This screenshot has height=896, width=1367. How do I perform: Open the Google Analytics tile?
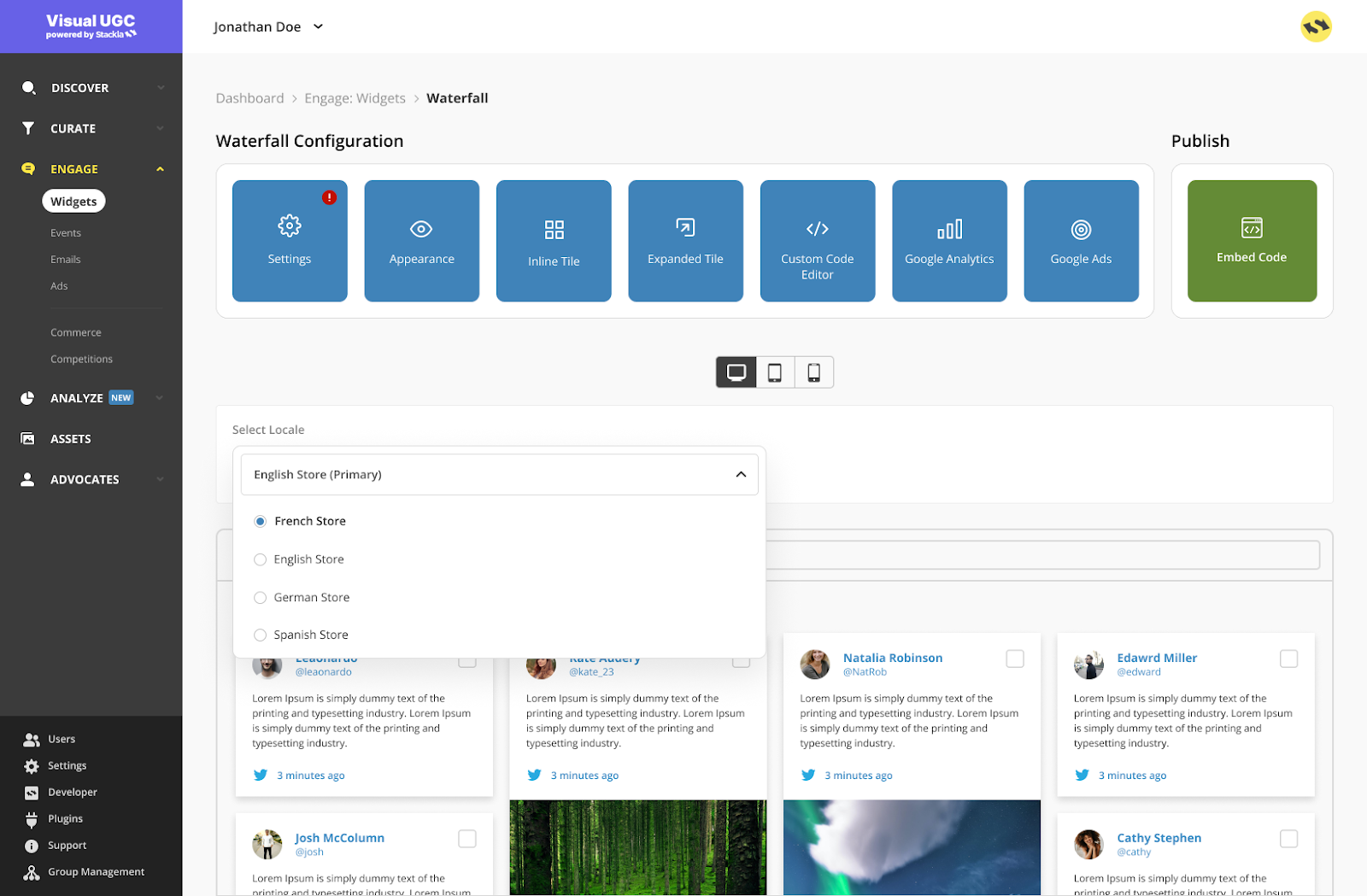tap(950, 241)
